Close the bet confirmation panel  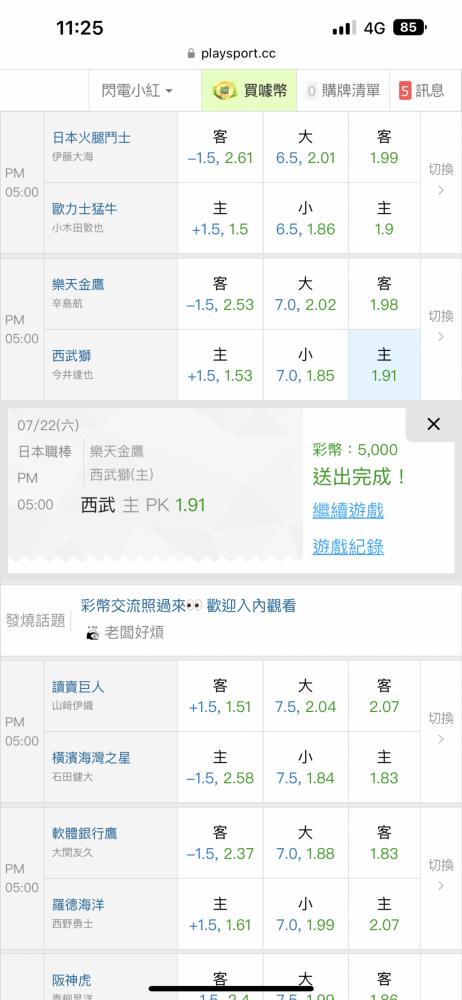click(x=433, y=424)
